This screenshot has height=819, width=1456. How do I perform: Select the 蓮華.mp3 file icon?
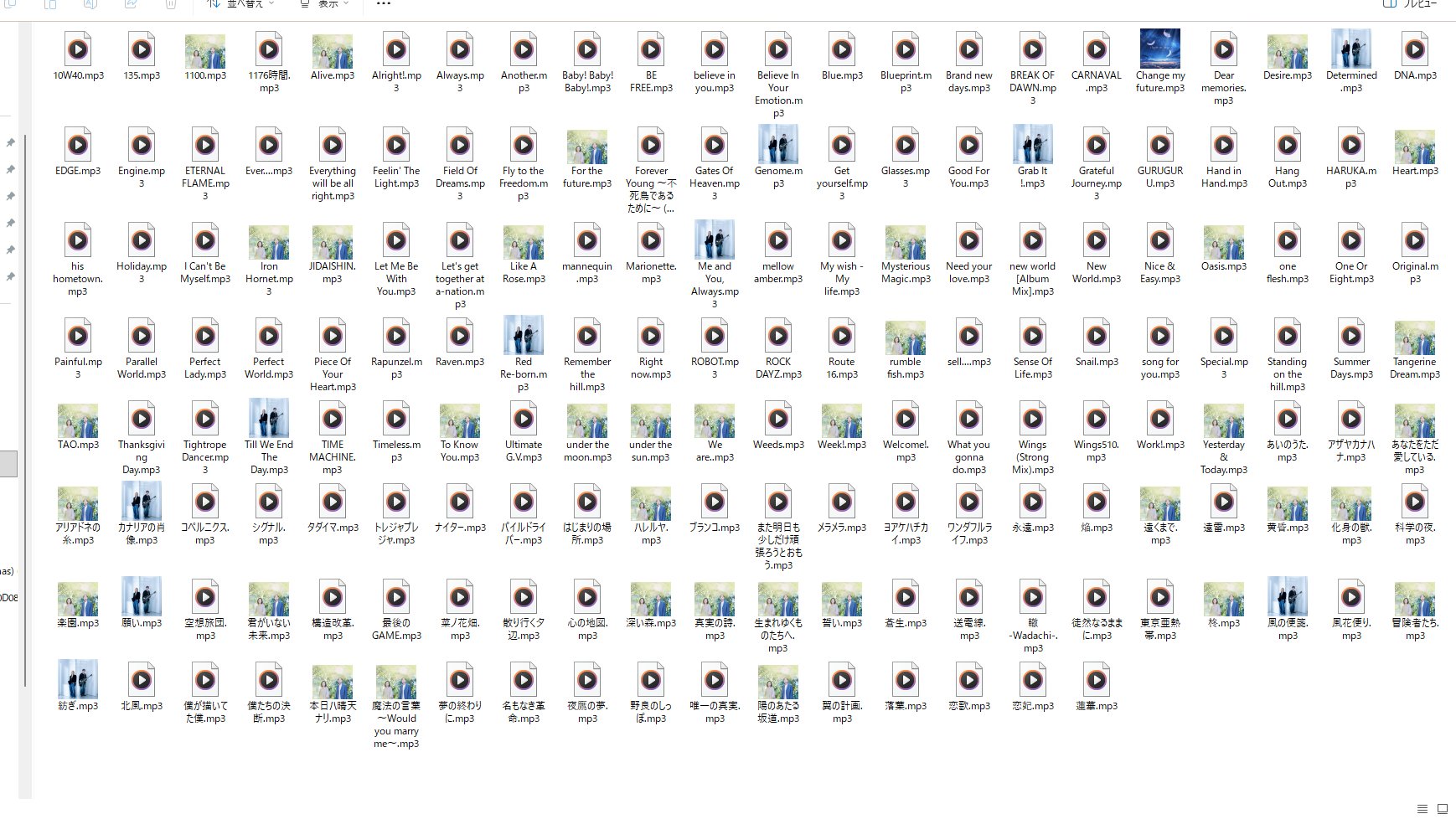pyautogui.click(x=1097, y=680)
